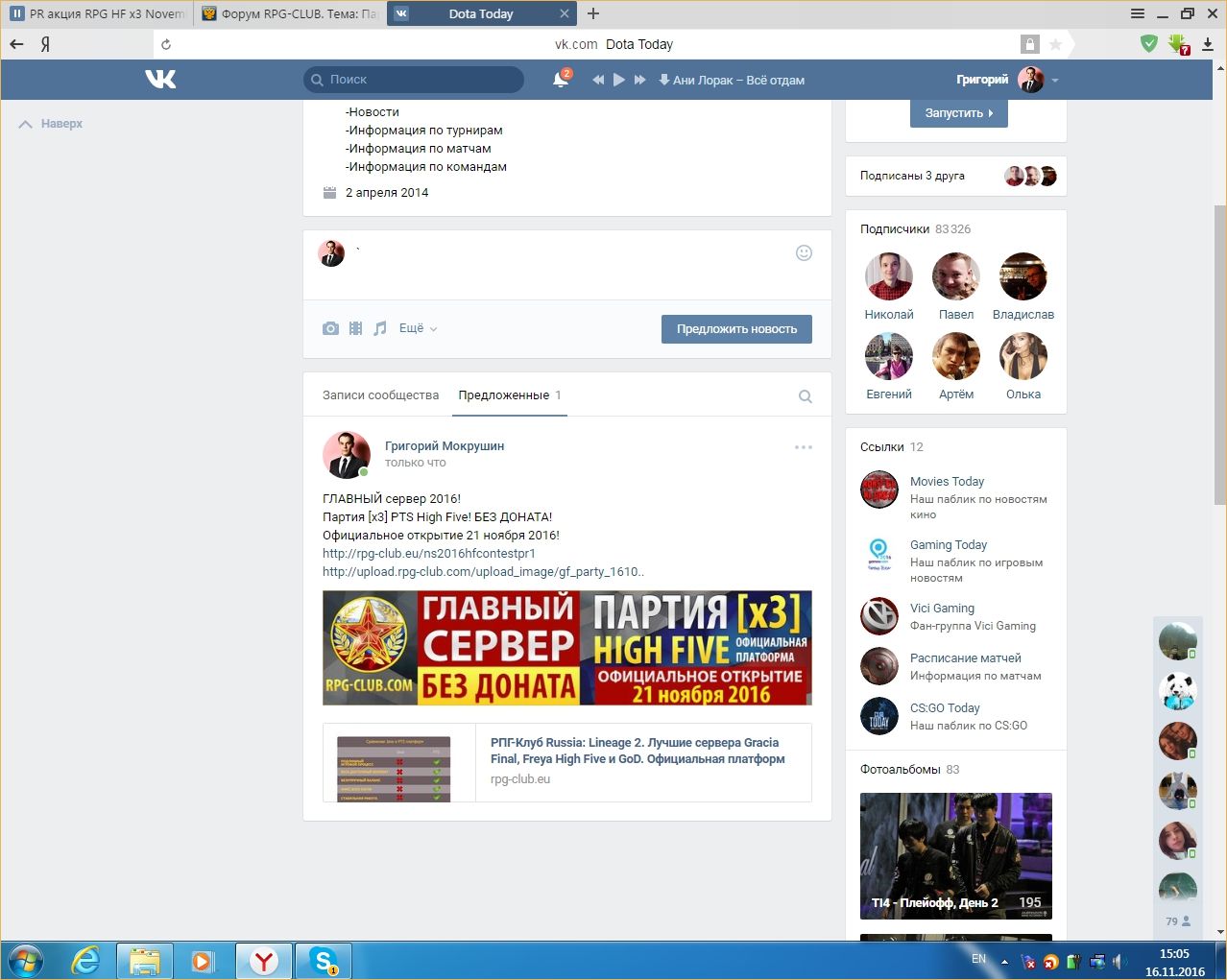
Task: Open Yandex Я home button
Action: coord(45,44)
